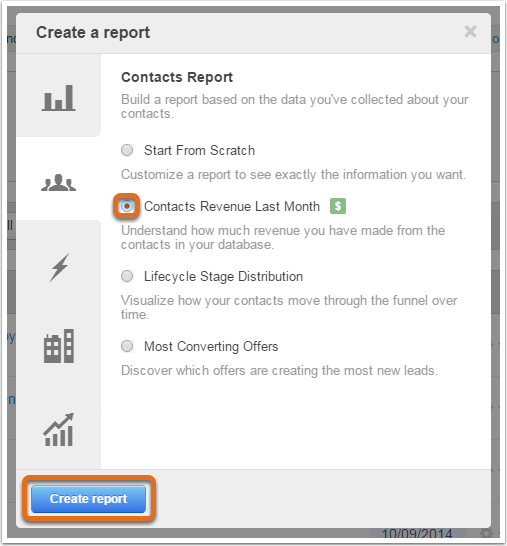Click the Contacts Report heading

177,77
